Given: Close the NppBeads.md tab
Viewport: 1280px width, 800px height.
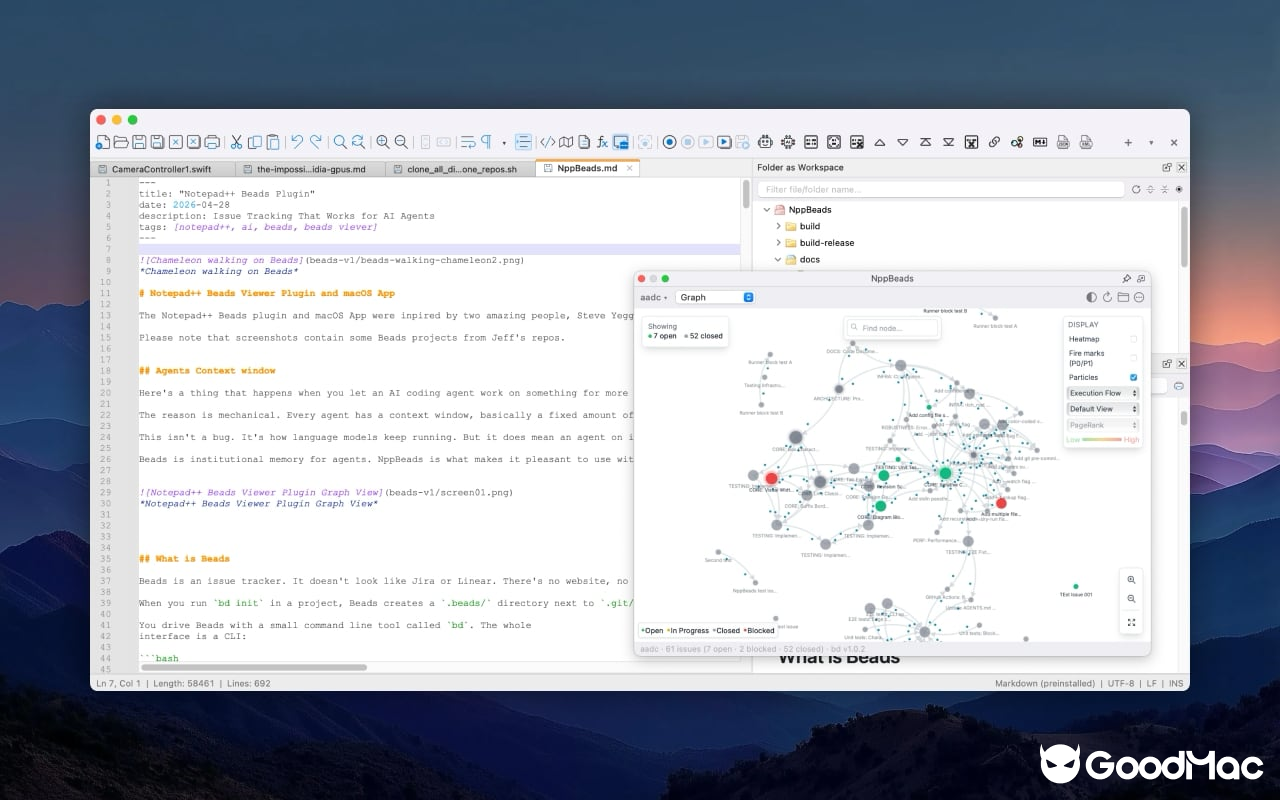Looking at the screenshot, I should pyautogui.click(x=629, y=168).
